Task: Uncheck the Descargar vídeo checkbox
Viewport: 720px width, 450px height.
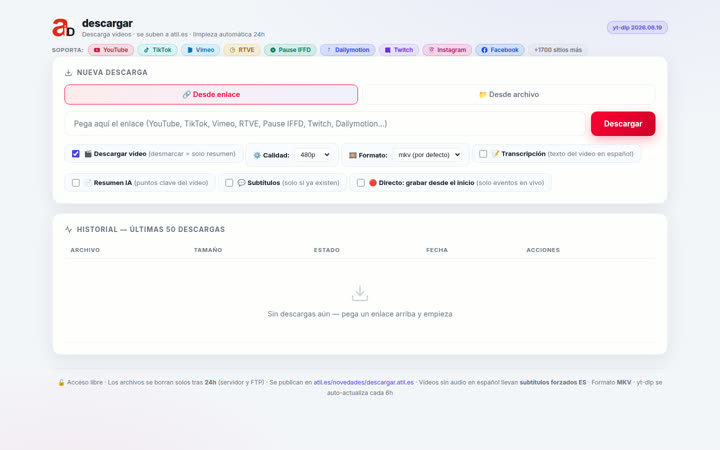Action: pyautogui.click(x=76, y=154)
